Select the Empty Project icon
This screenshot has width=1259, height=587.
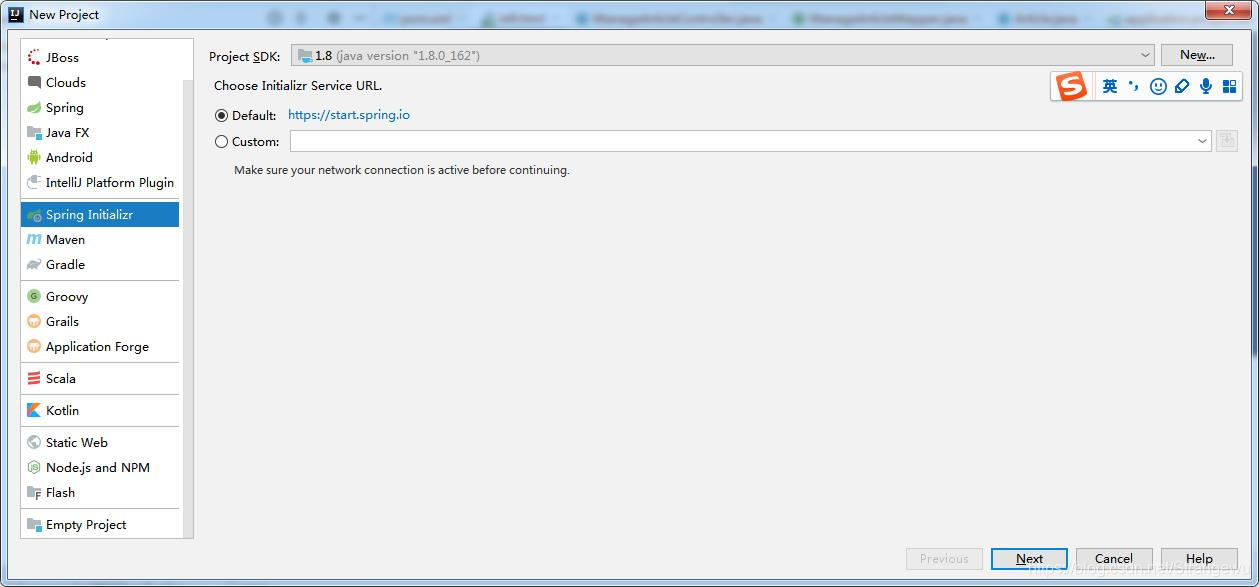point(34,525)
